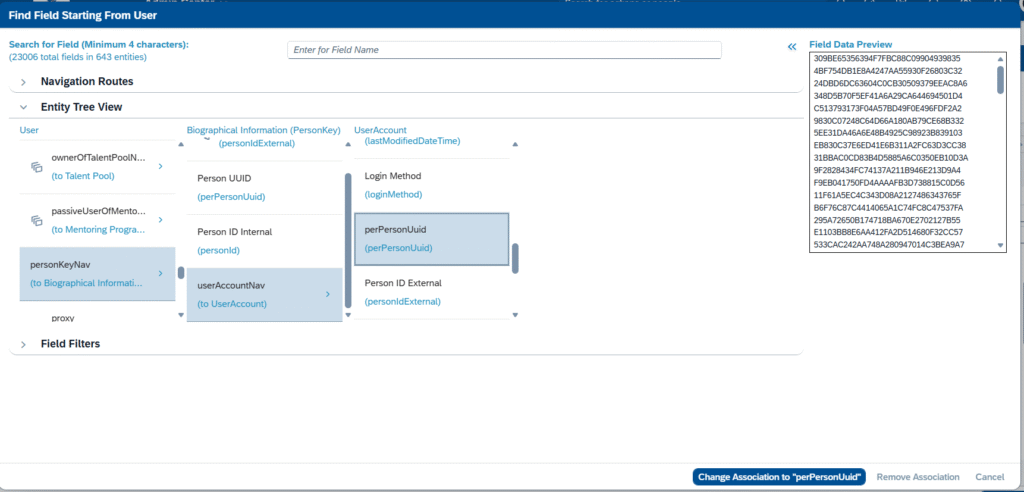Screen dimensions: 1024x492
Task: Click the Enter for Field Name search box
Action: pos(504,50)
